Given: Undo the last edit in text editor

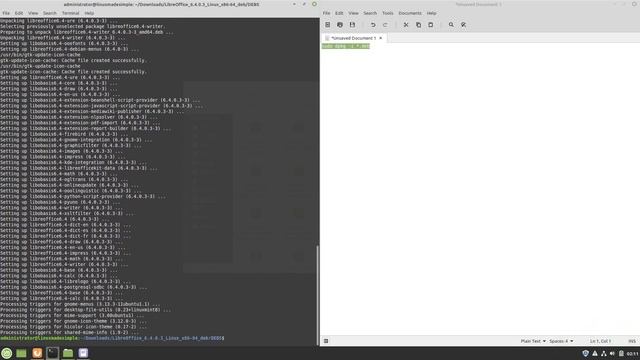Looking at the screenshot, I should (373, 25).
